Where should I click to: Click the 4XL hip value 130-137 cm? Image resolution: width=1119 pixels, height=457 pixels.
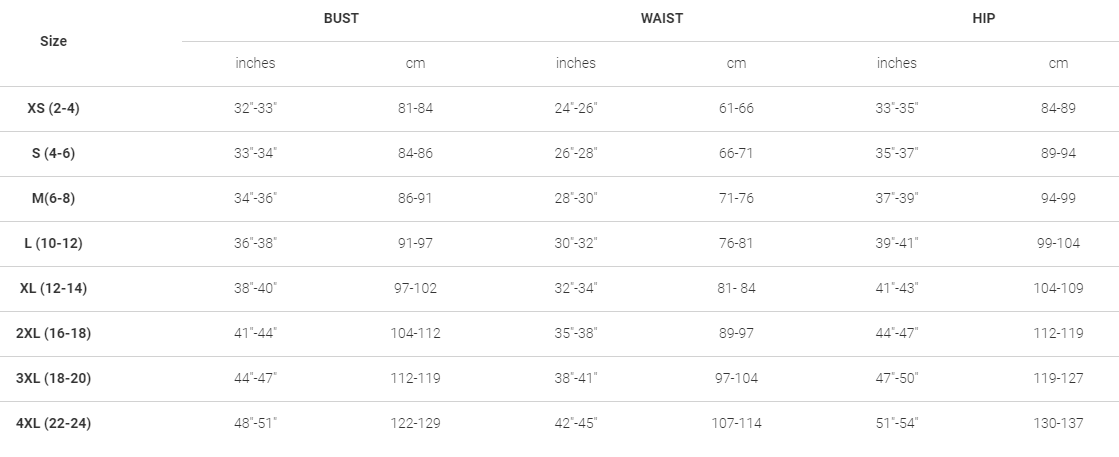pyautogui.click(x=1058, y=423)
